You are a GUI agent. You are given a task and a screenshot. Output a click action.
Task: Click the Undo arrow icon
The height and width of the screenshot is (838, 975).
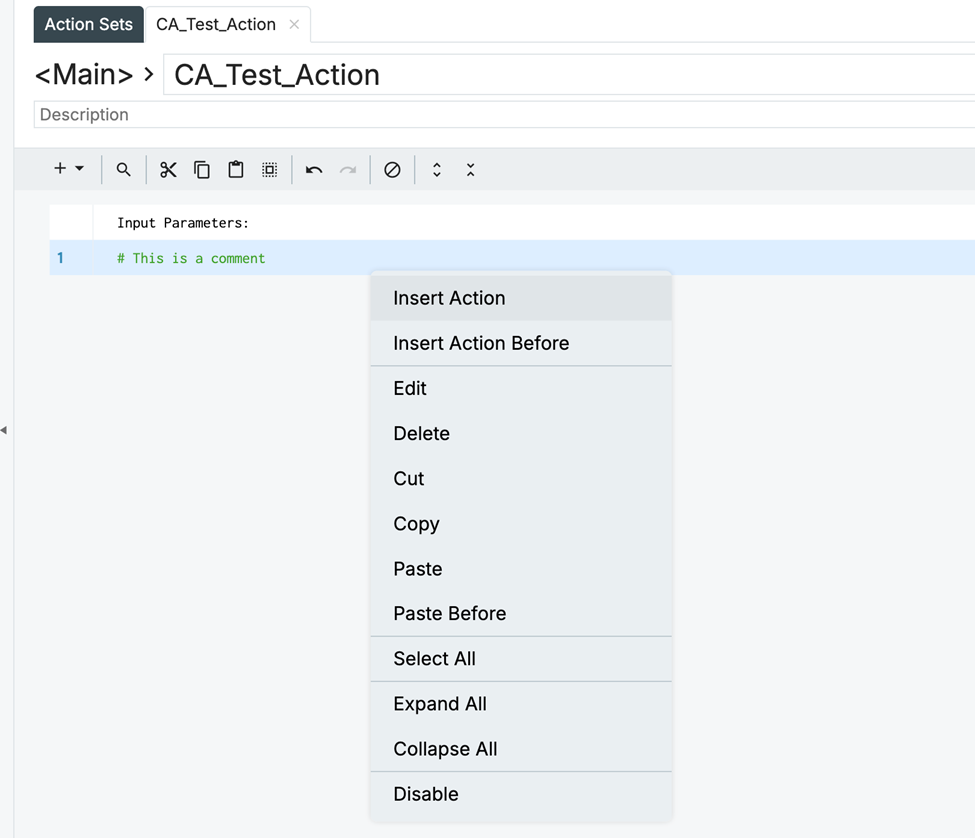[x=314, y=170]
